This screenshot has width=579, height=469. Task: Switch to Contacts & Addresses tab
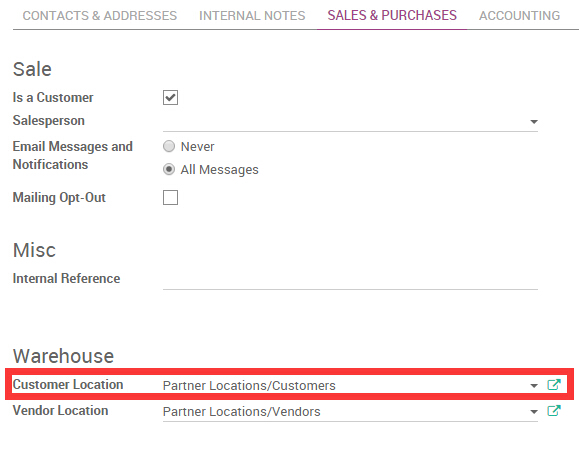(100, 16)
